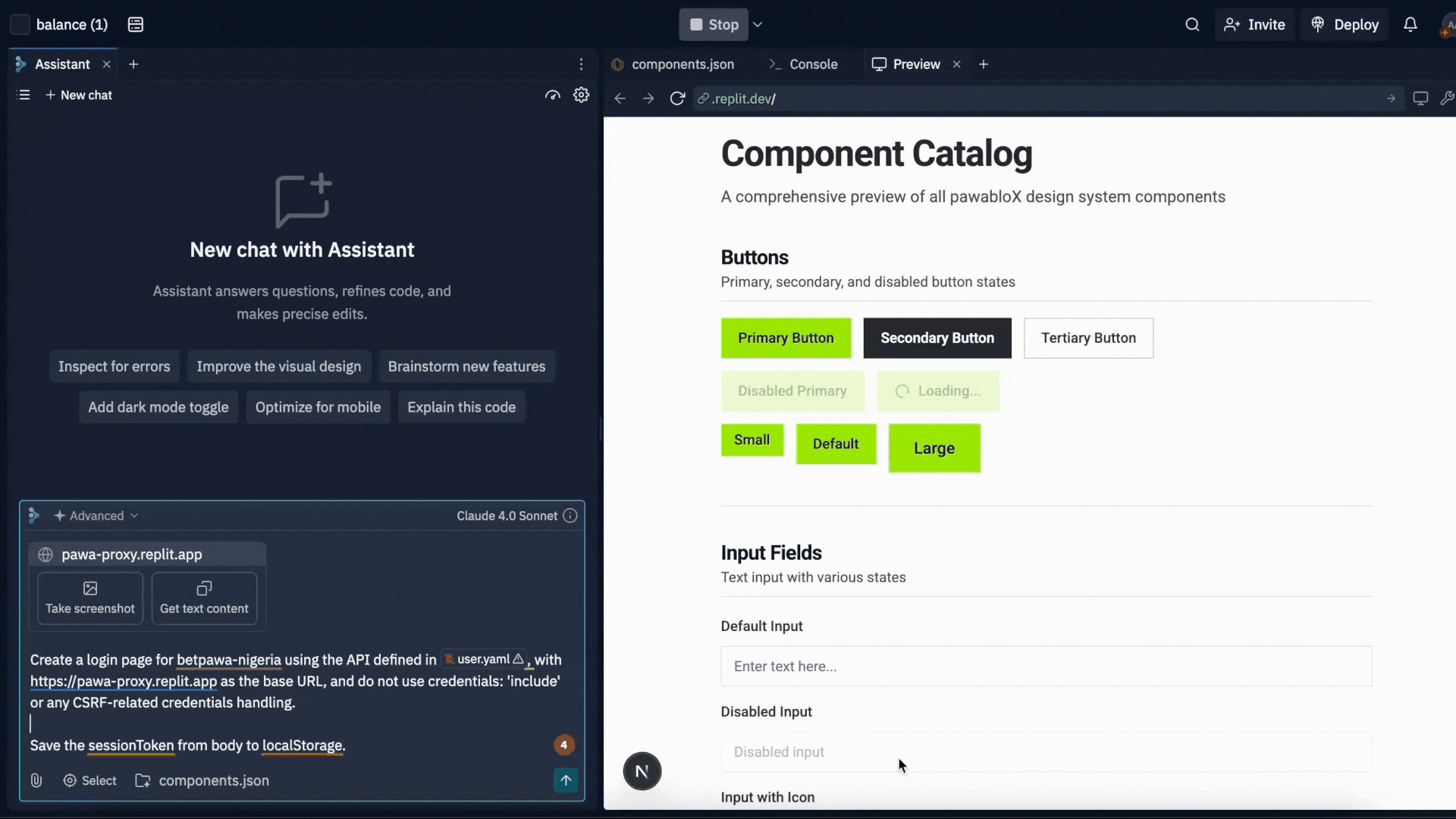Add a new tab in the left pane
This screenshot has height=819, width=1456.
pos(133,64)
